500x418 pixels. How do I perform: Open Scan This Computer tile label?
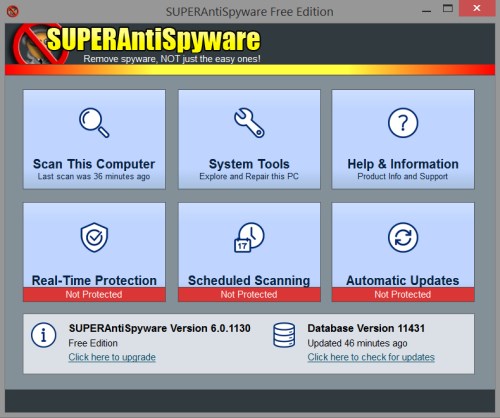94,164
